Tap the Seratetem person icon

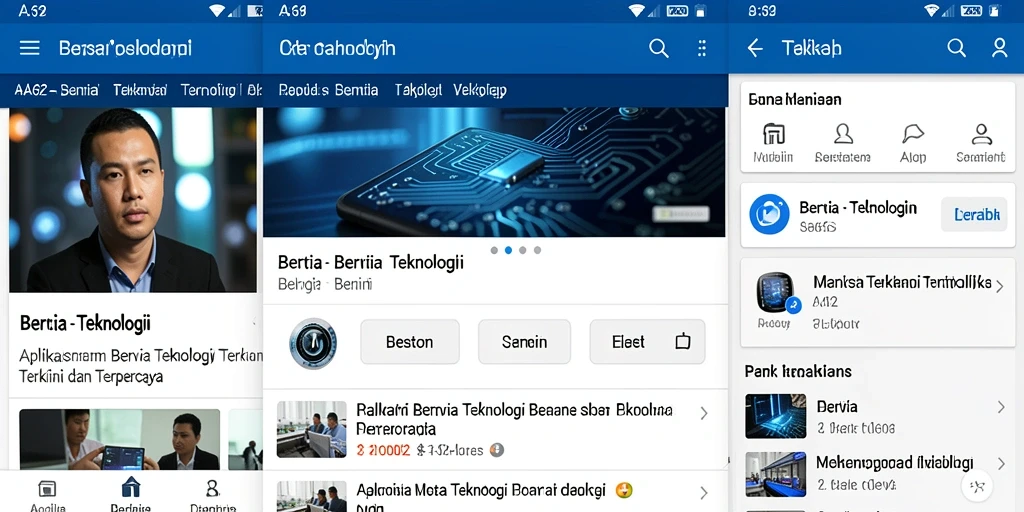point(843,134)
